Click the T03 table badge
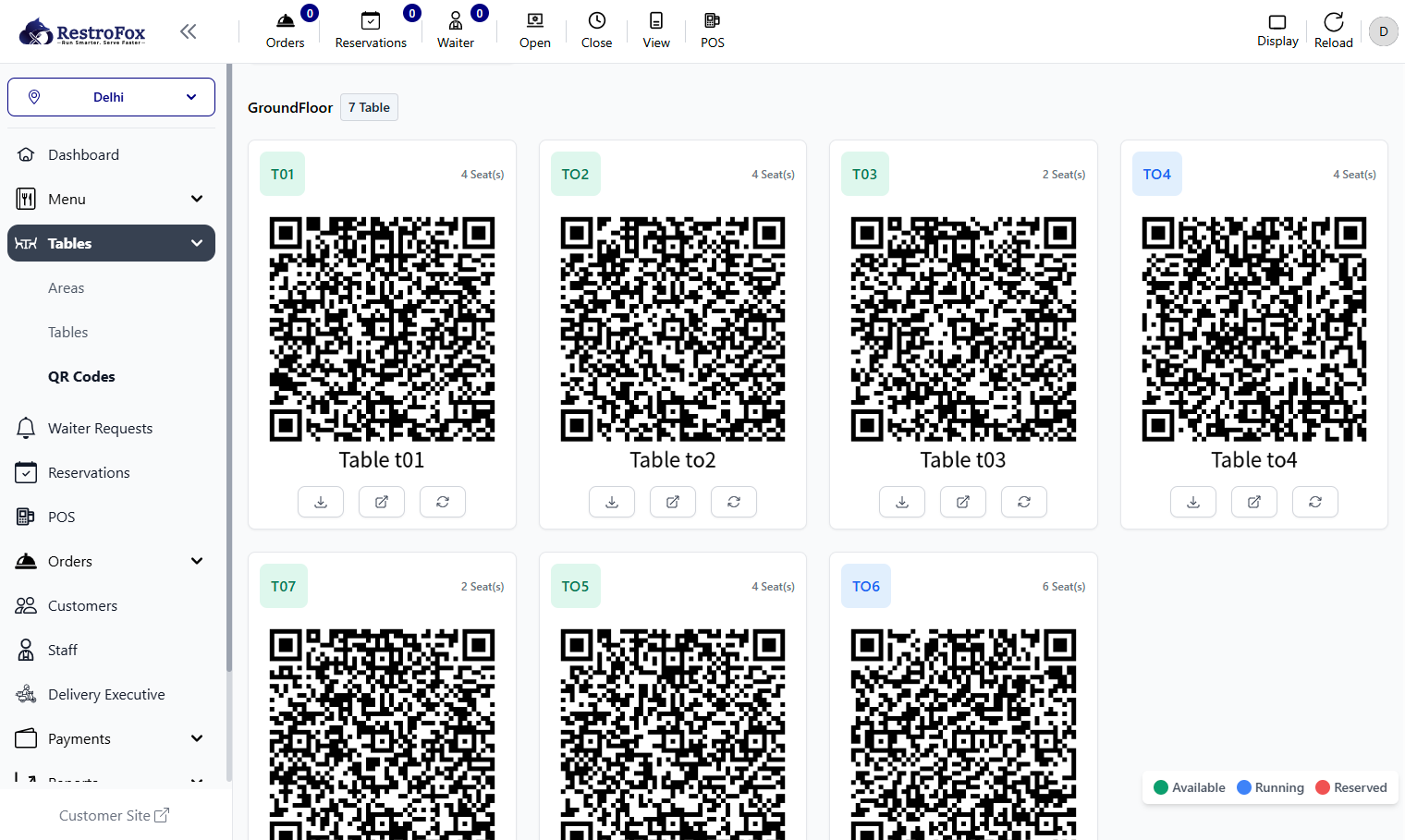 coord(865,174)
